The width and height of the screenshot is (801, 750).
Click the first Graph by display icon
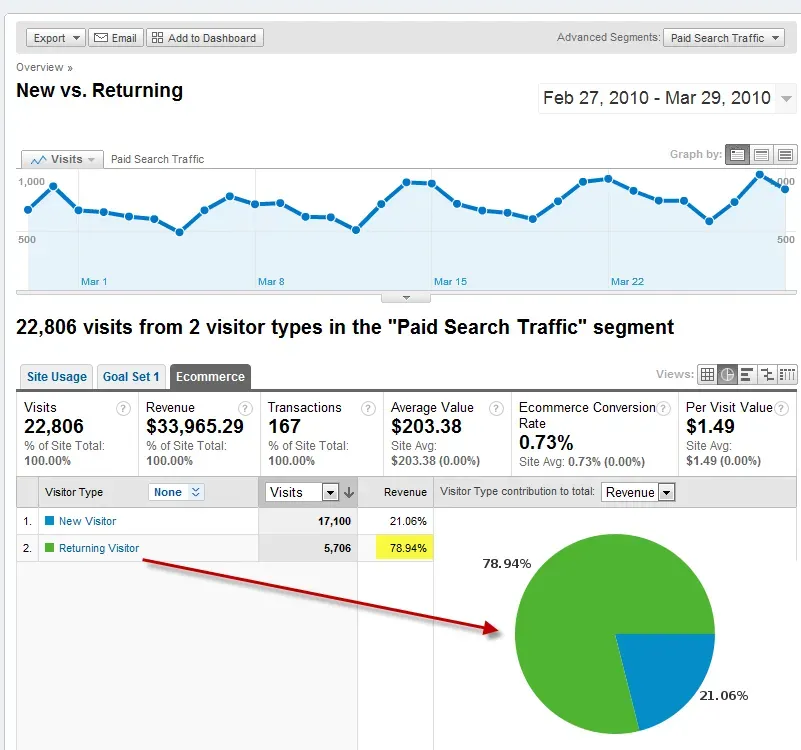(x=737, y=155)
